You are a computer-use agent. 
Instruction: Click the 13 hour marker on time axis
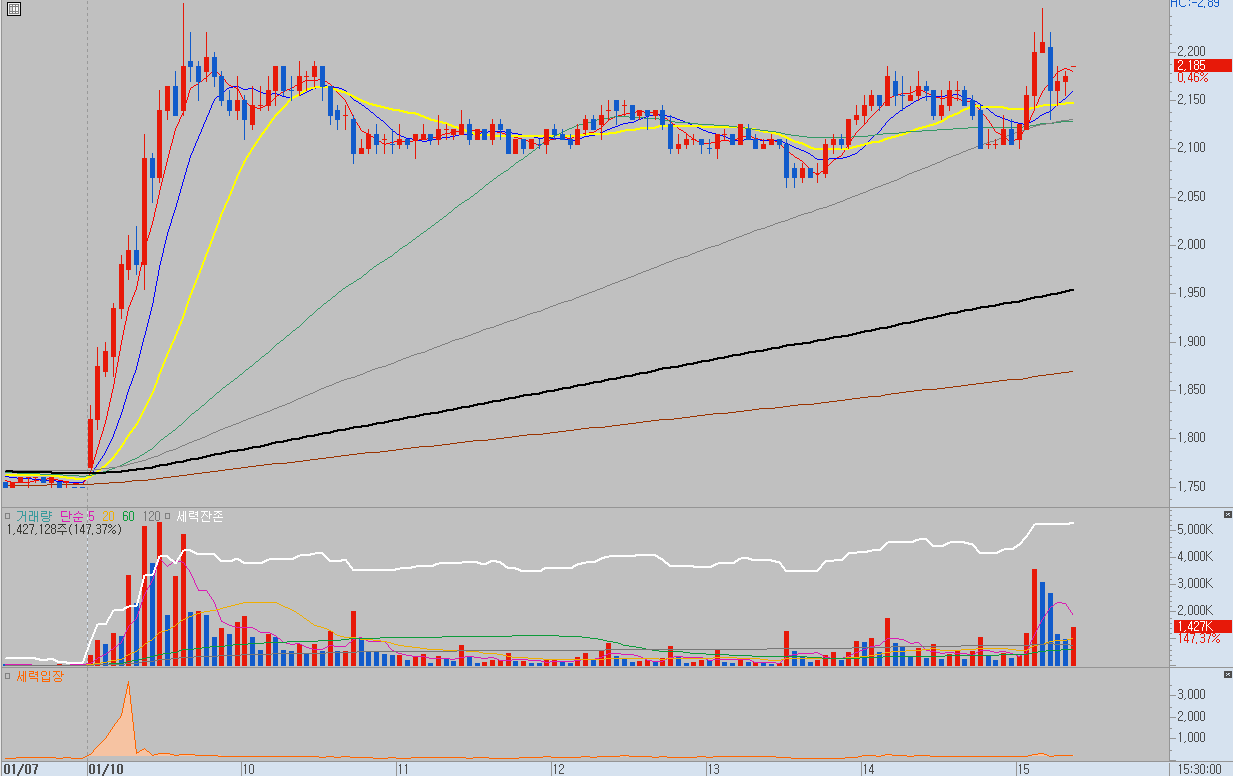pyautogui.click(x=714, y=769)
